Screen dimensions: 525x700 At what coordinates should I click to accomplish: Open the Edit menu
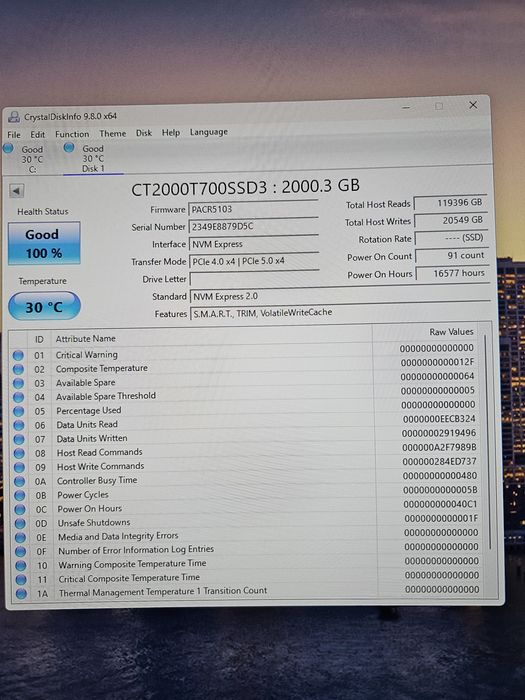[x=38, y=134]
